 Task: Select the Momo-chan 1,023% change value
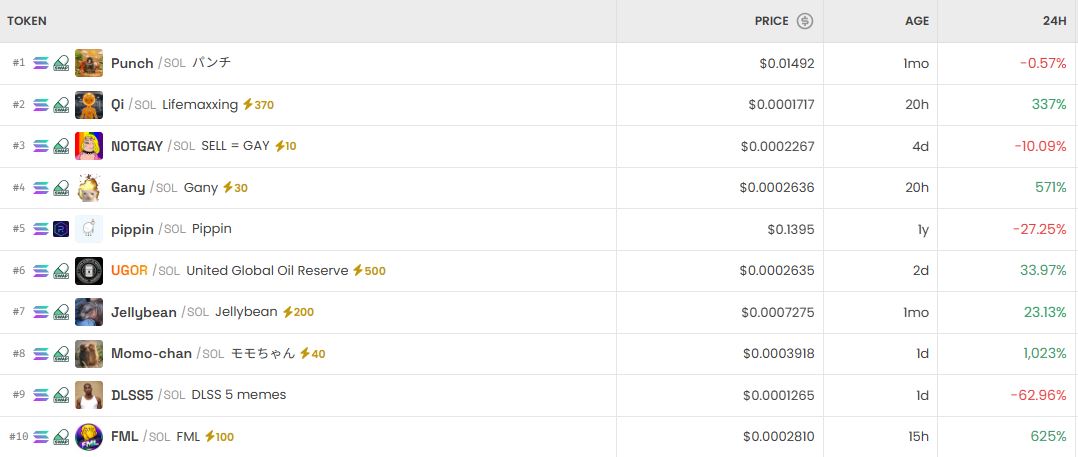[x=1045, y=354]
